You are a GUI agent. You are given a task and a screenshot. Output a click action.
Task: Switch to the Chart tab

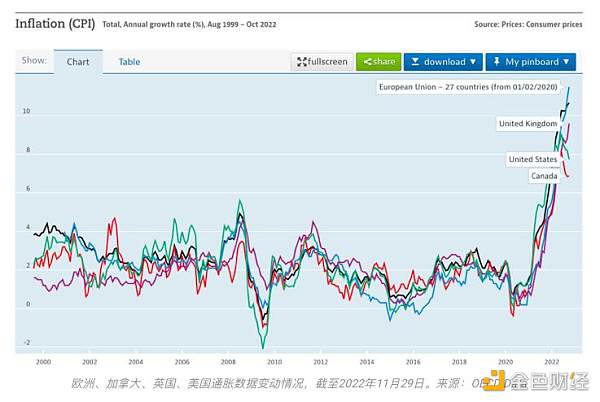(x=78, y=62)
